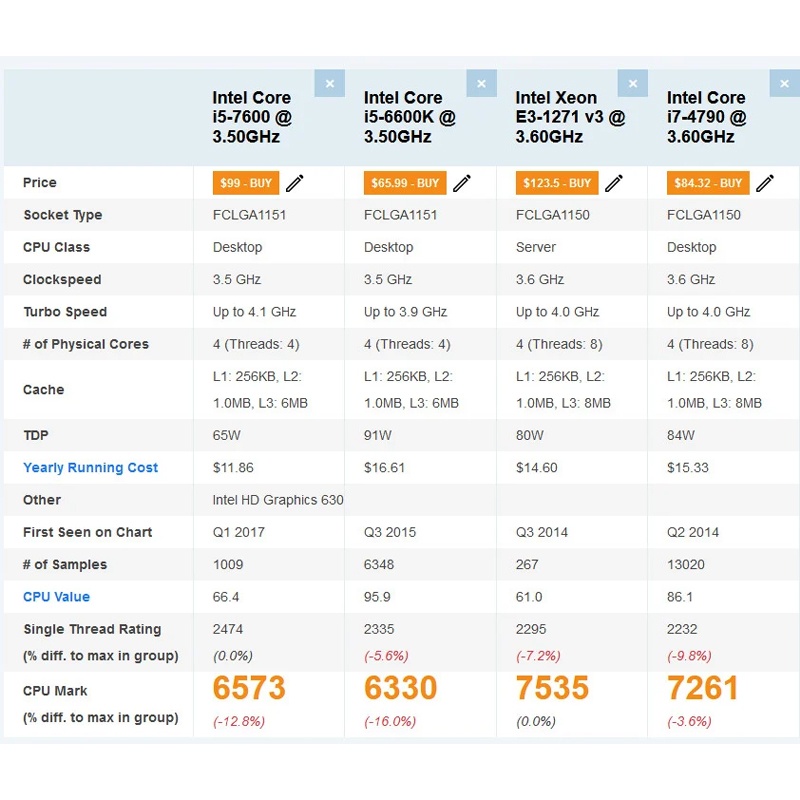Remove Intel Core i5-7600 column with its X
This screenshot has height=800, width=800.
pos(330,83)
